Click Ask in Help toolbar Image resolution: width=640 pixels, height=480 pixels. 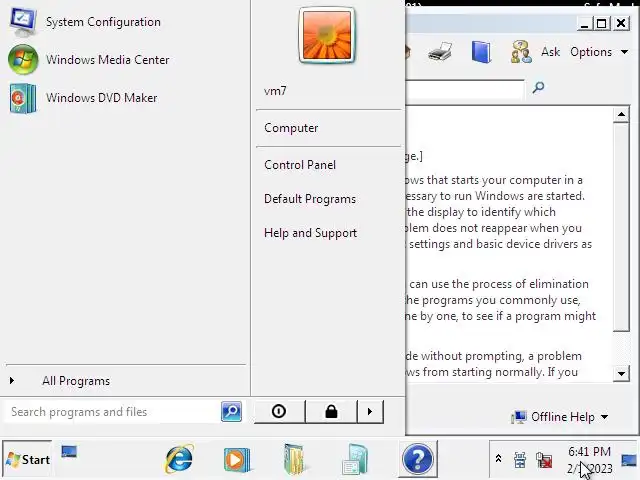pos(551,52)
